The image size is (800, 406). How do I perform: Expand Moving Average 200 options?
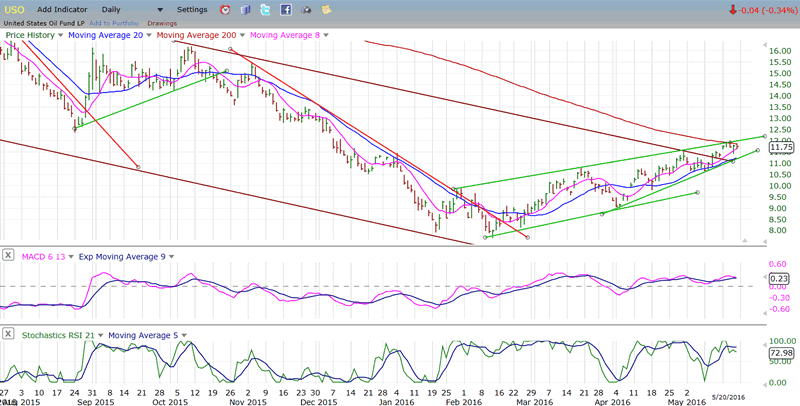(241, 34)
